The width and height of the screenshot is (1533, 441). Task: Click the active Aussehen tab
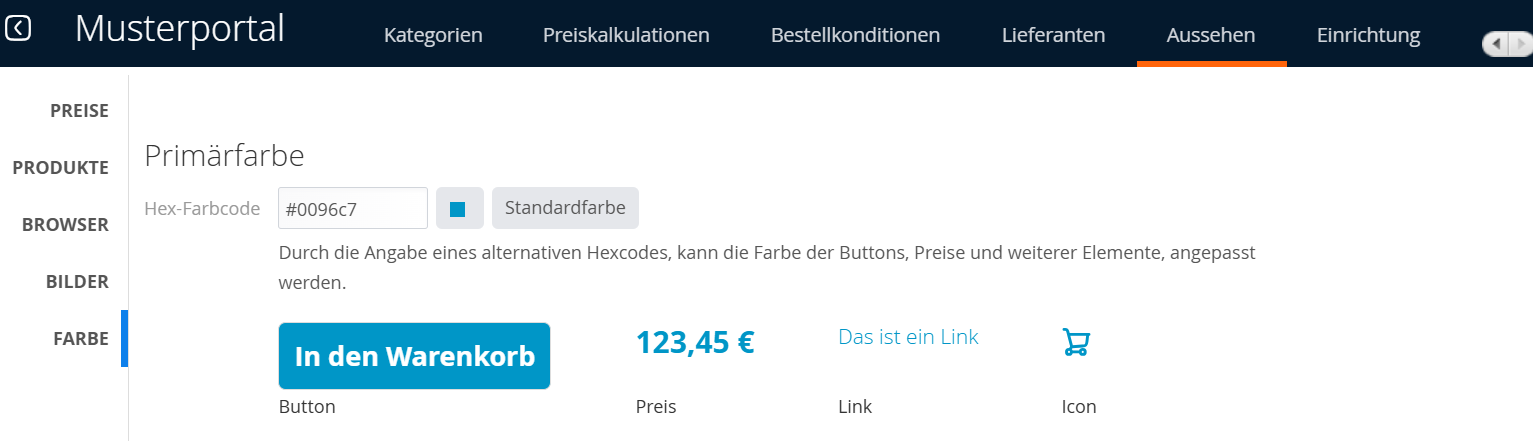point(1211,35)
